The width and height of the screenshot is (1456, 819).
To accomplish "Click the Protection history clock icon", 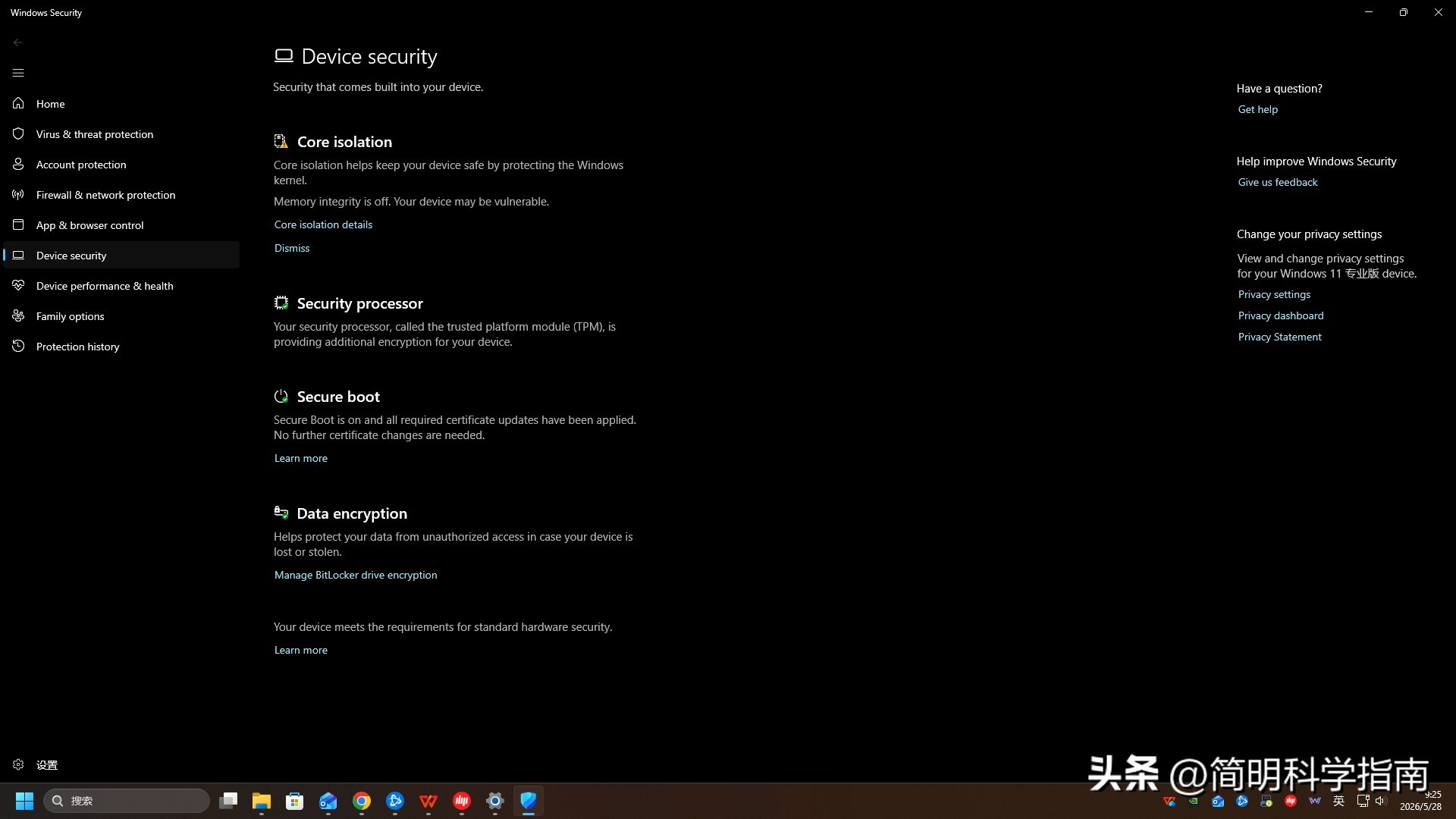I will 18,347.
